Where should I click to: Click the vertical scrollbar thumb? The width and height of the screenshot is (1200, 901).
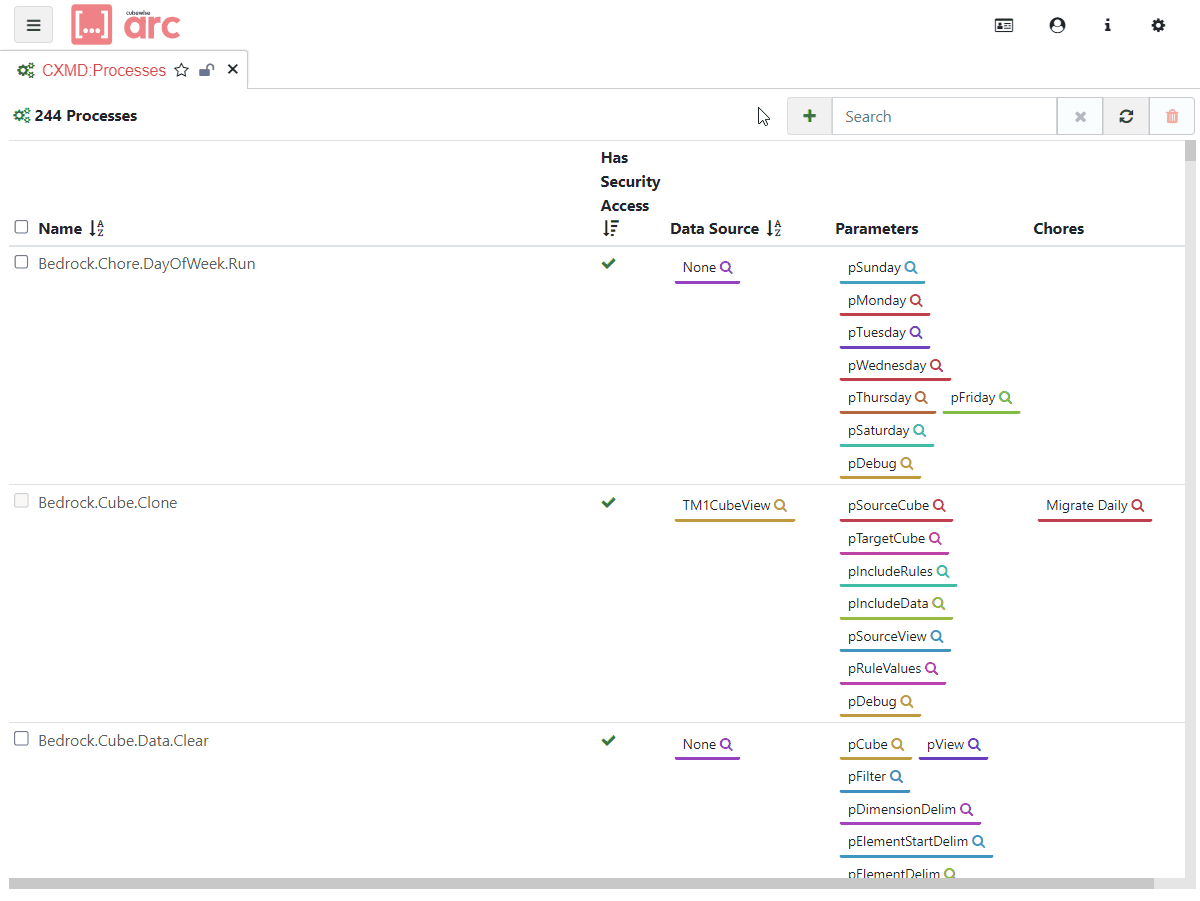(x=1190, y=151)
